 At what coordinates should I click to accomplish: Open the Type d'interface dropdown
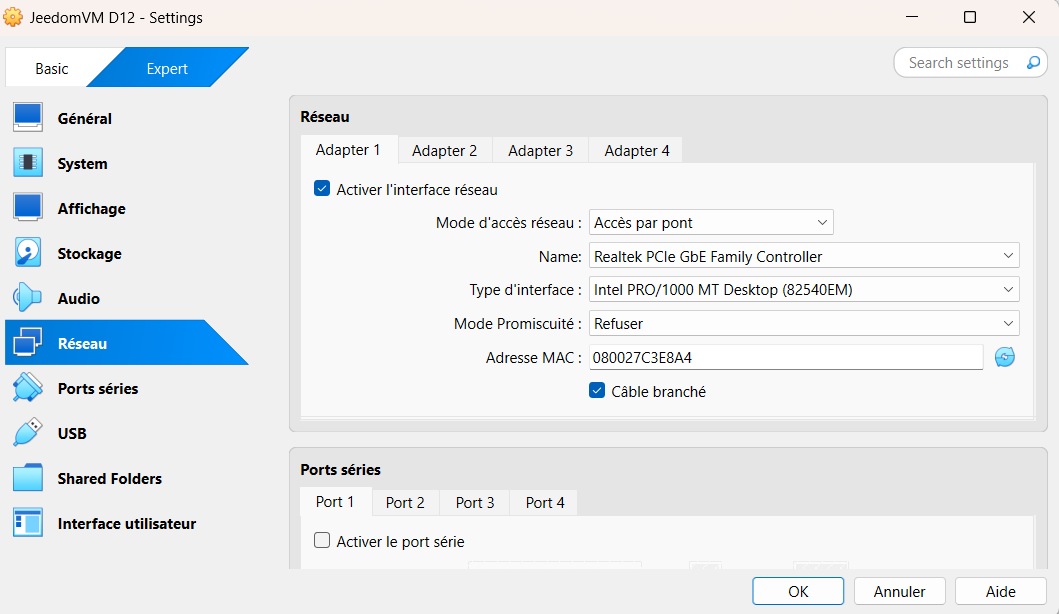click(803, 290)
